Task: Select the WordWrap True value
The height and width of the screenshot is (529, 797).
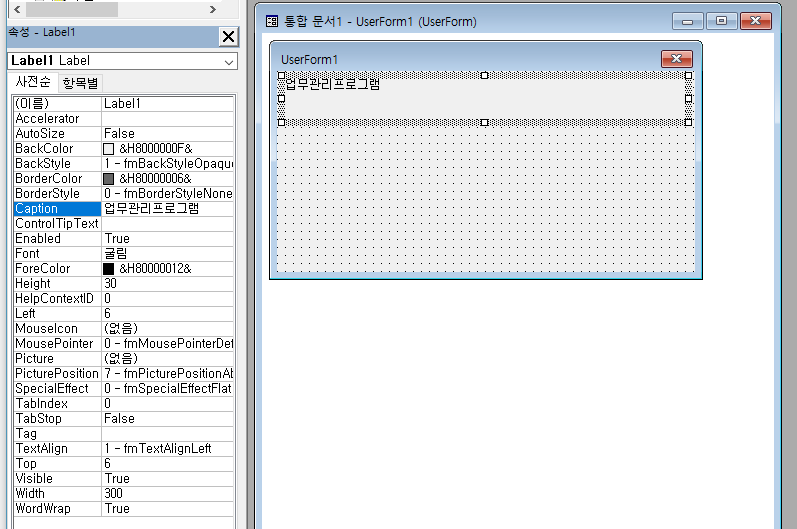Action: [168, 509]
